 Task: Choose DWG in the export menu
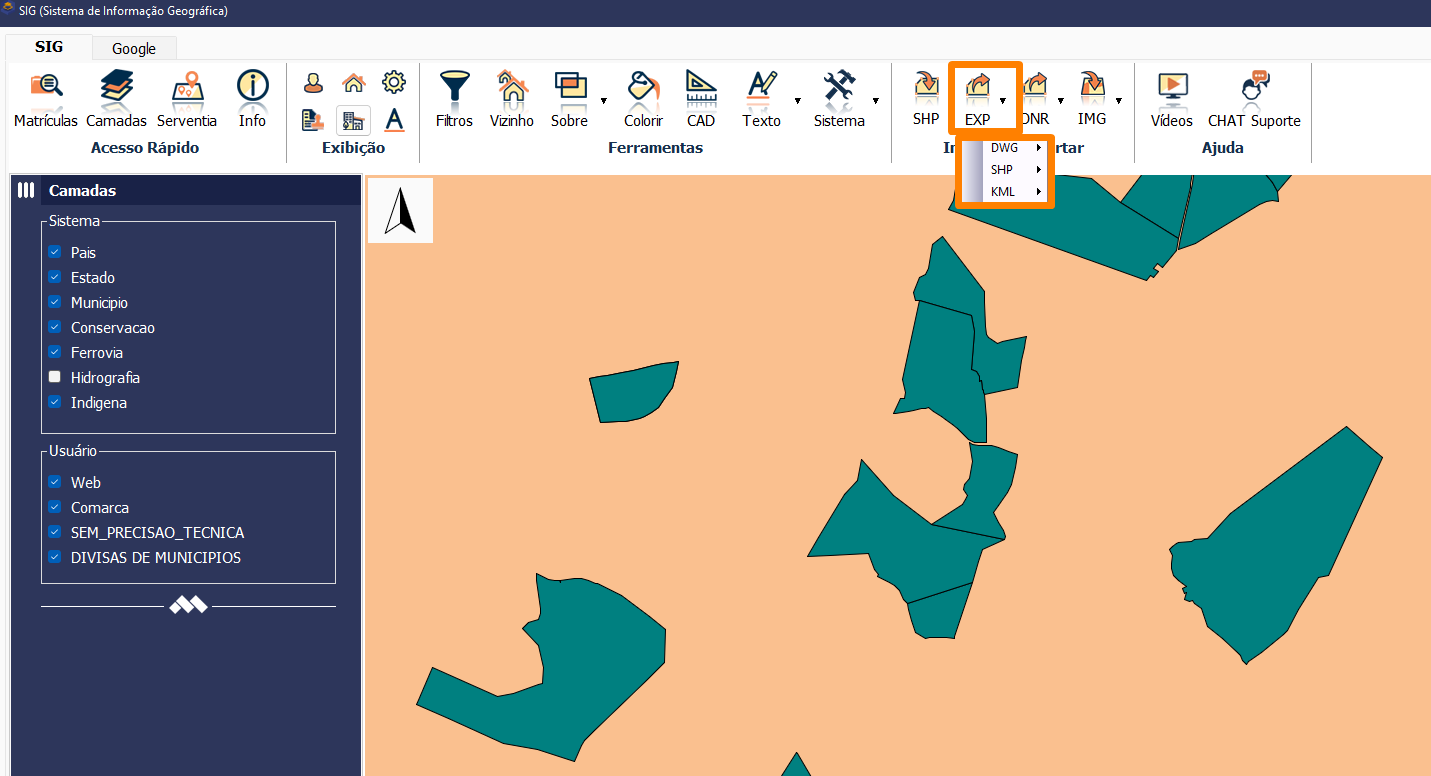[1004, 147]
